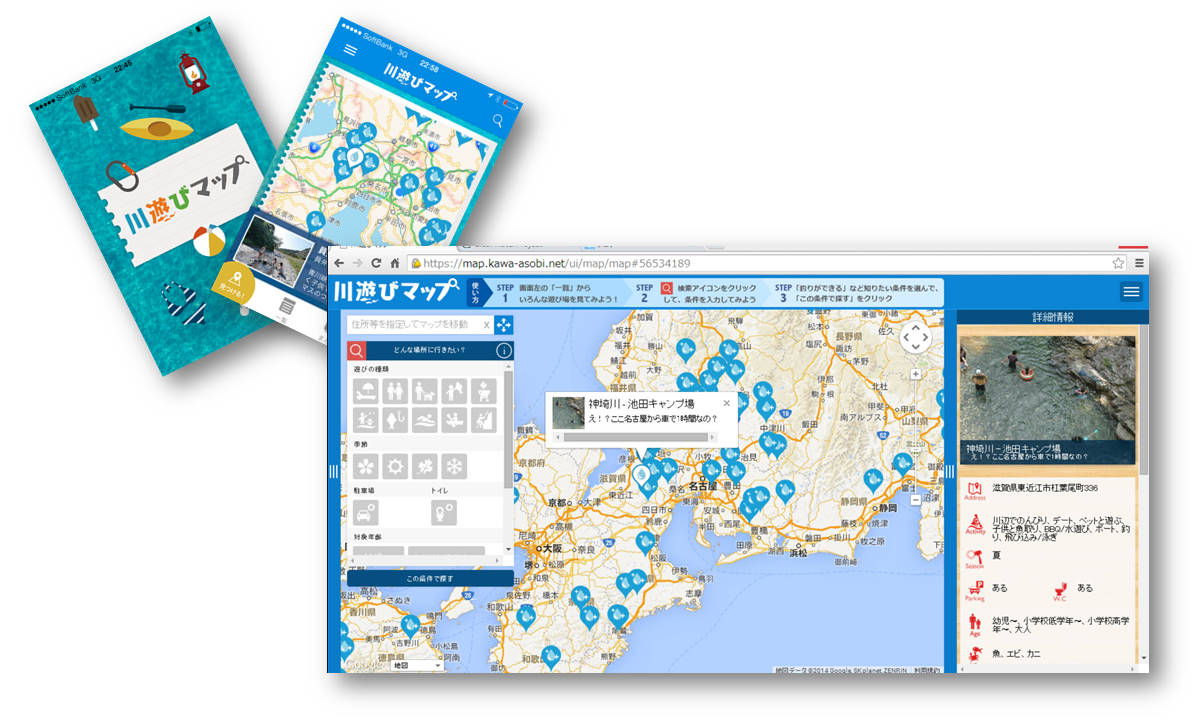Toggle the parking (駐車場) car filter
This screenshot has height=721, width=1196.
tap(366, 512)
